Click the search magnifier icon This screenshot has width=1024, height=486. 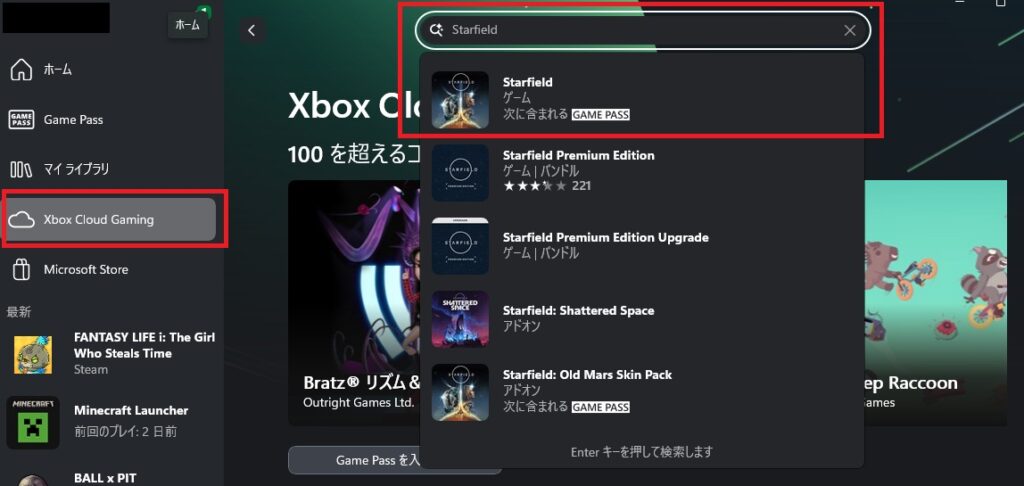[436, 30]
